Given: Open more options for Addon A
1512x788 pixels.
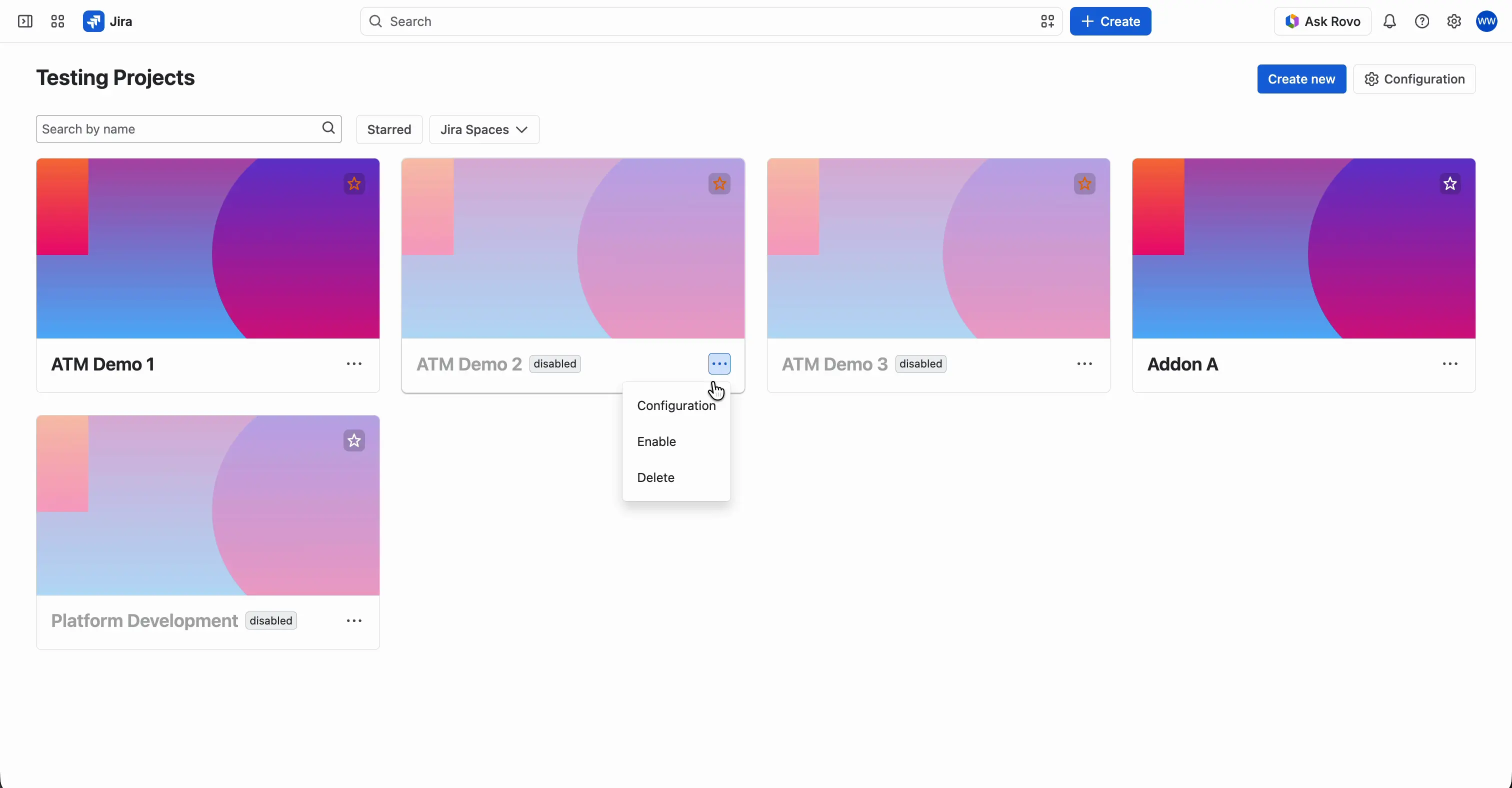Looking at the screenshot, I should [1450, 364].
